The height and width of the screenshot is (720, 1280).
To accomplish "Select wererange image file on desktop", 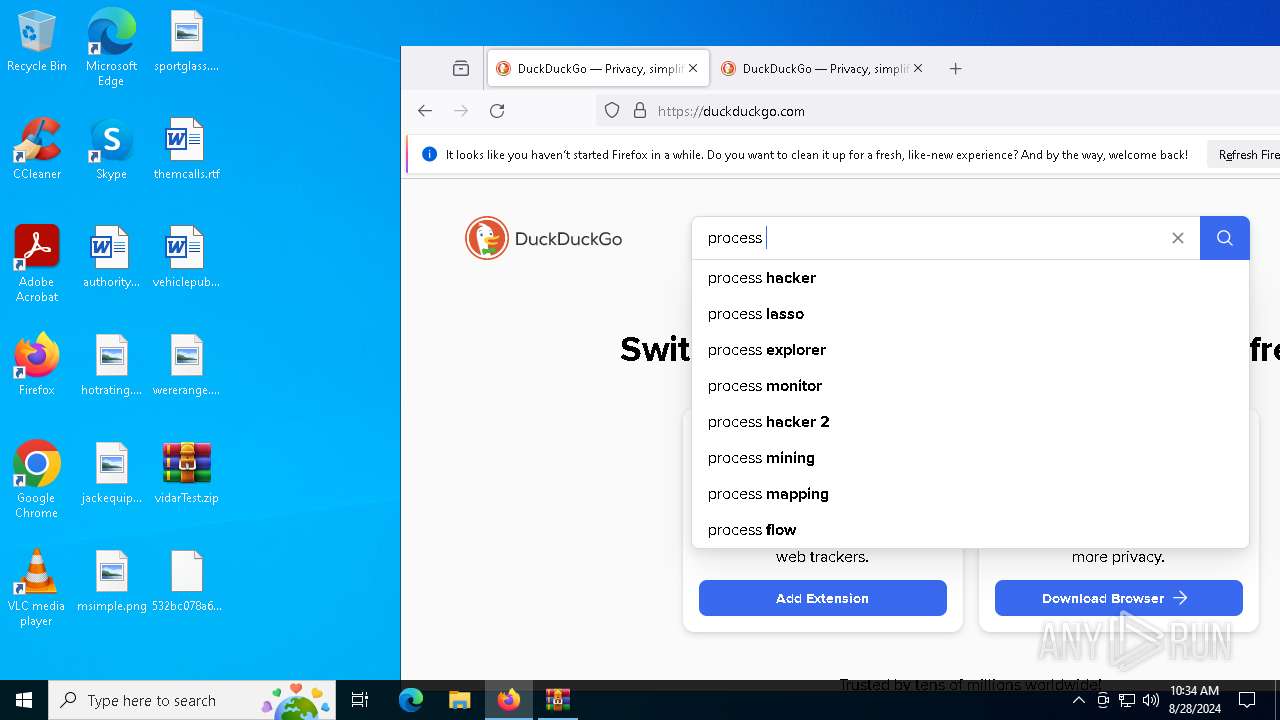I will [186, 366].
